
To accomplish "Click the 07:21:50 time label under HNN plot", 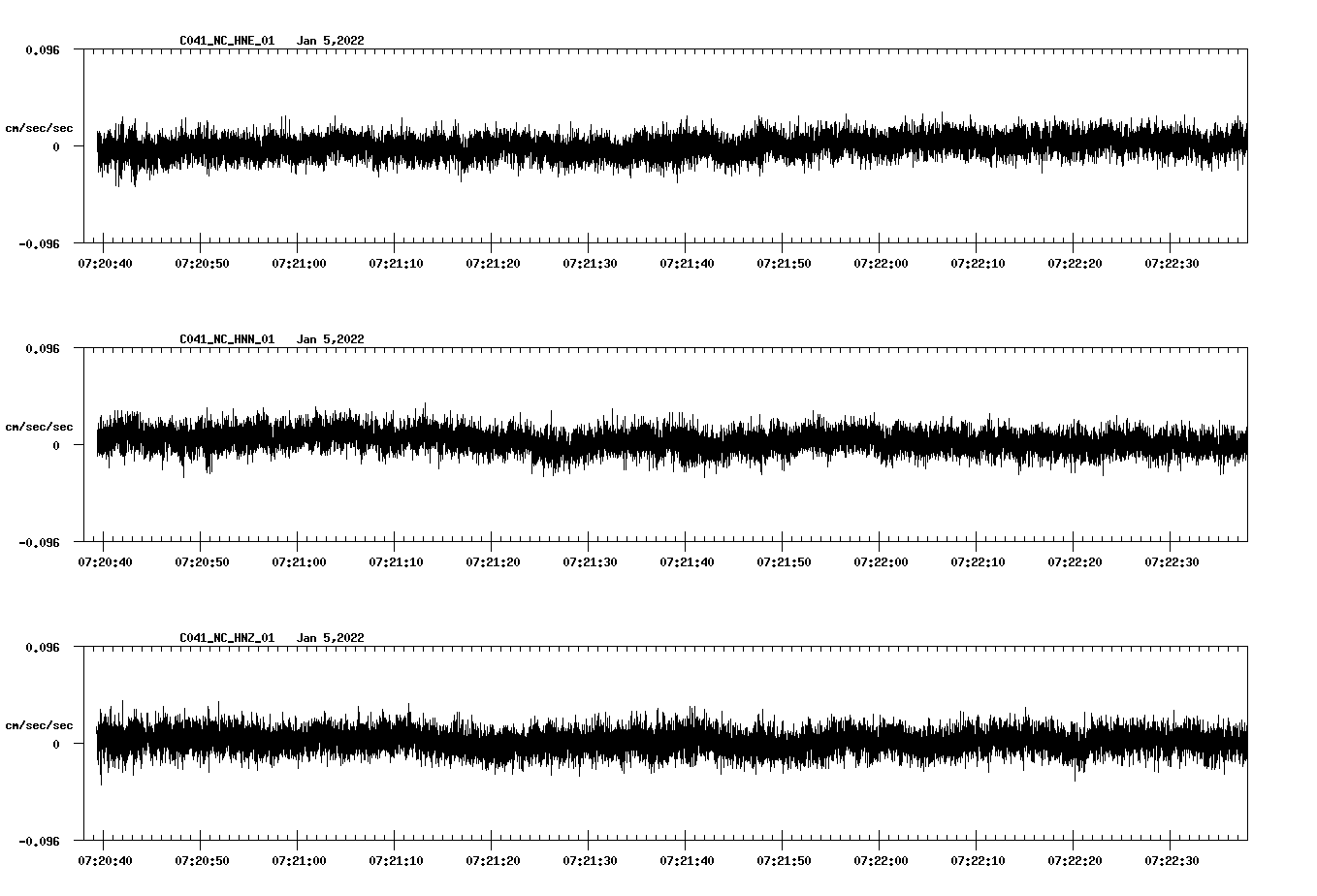I will coord(784,562).
